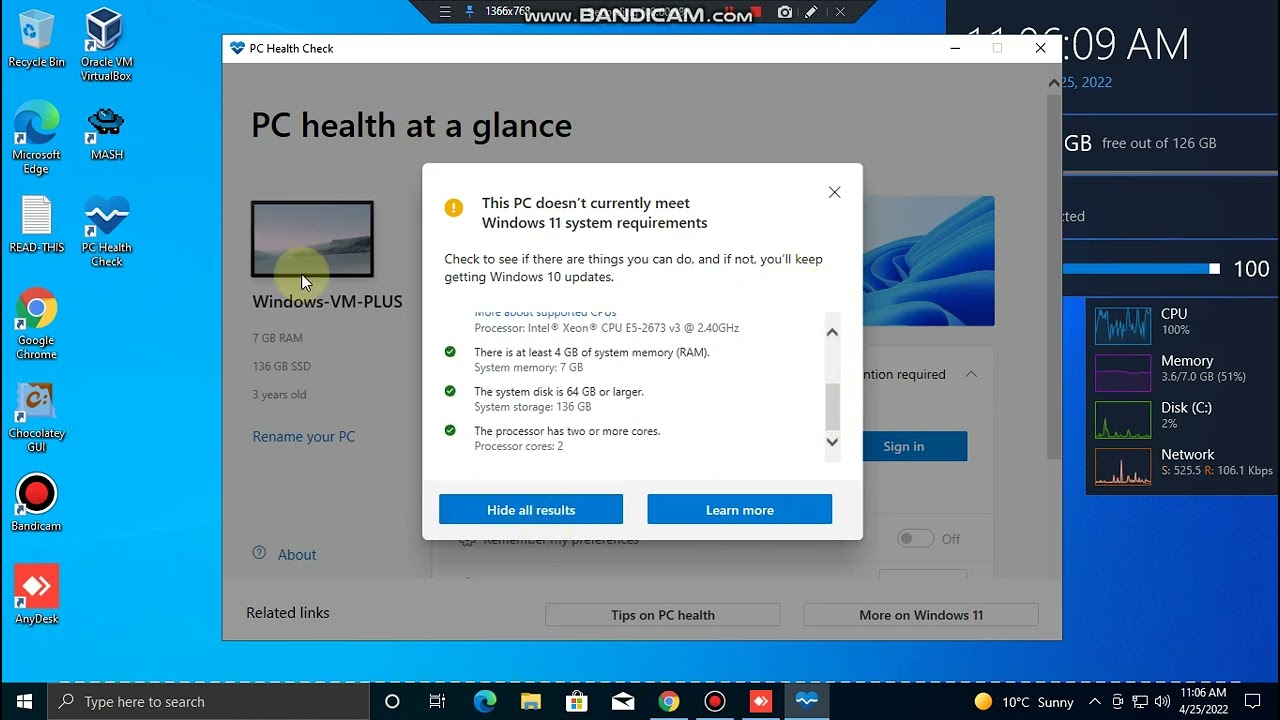
Task: Click the pin icon on Bandicam bar
Action: pos(470,12)
